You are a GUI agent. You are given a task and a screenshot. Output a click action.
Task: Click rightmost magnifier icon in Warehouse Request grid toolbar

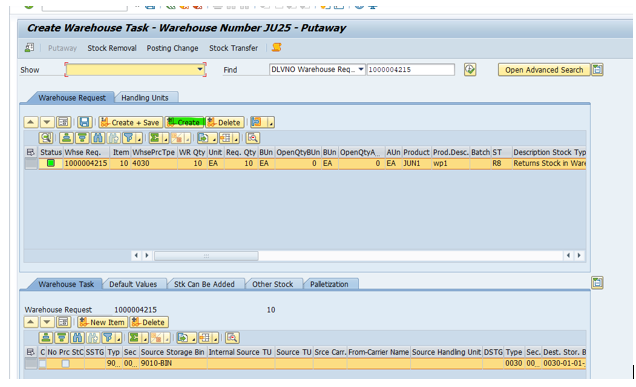[x=252, y=138]
